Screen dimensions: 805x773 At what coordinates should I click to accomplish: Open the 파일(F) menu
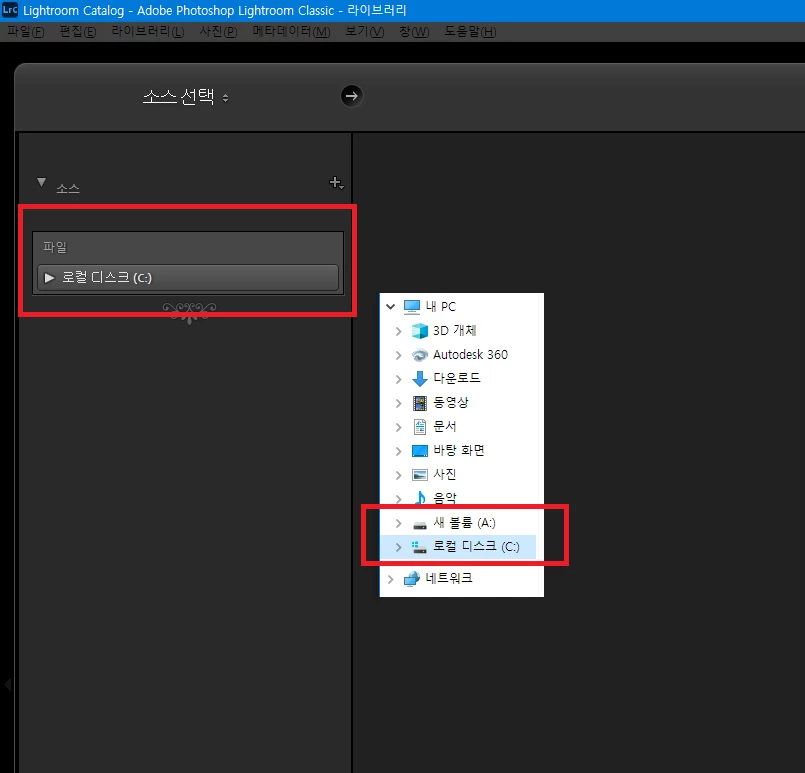click(25, 32)
